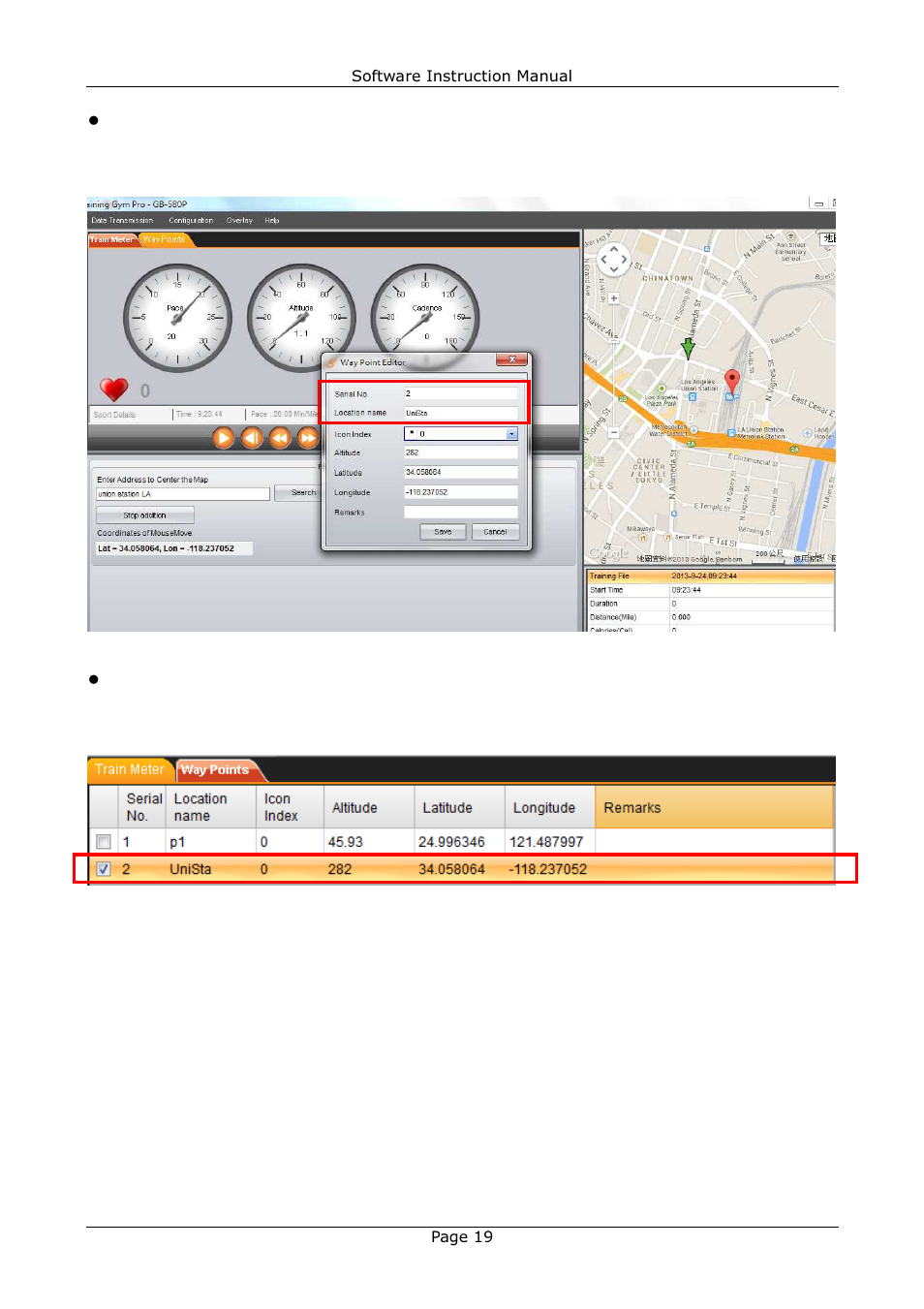Click the green arrow marker on map
The width and height of the screenshot is (924, 1309).
(688, 348)
